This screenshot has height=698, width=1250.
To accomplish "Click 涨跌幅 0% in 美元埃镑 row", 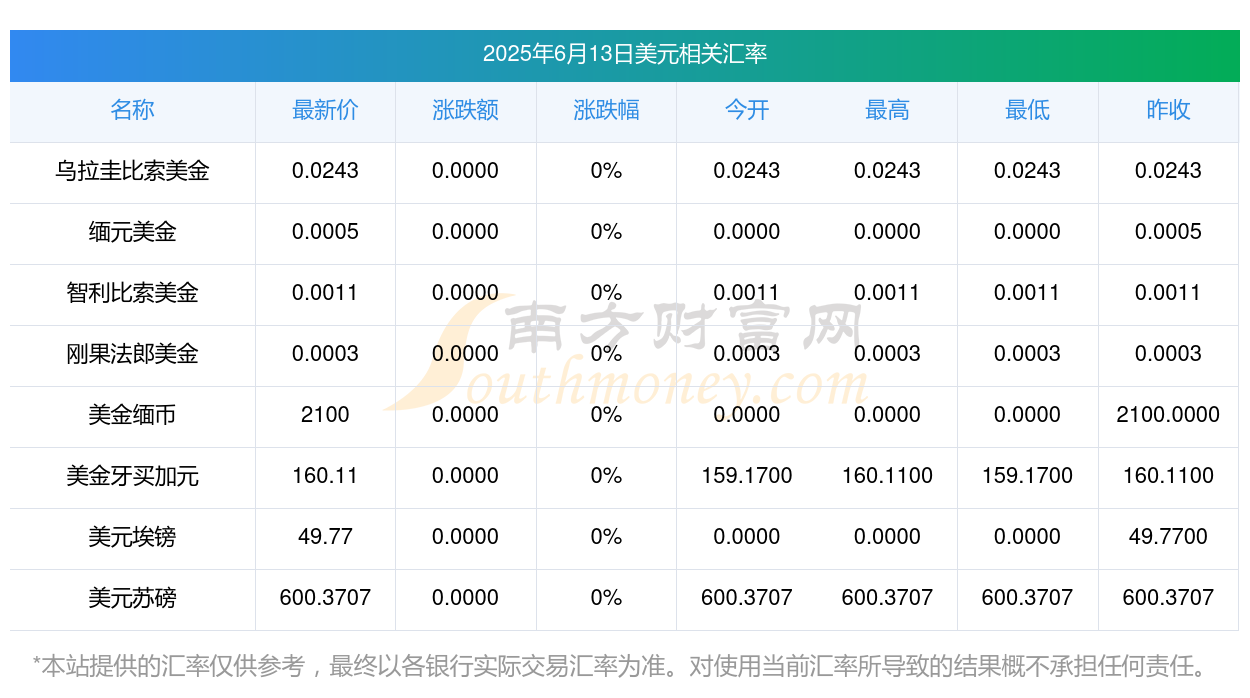I will click(606, 537).
